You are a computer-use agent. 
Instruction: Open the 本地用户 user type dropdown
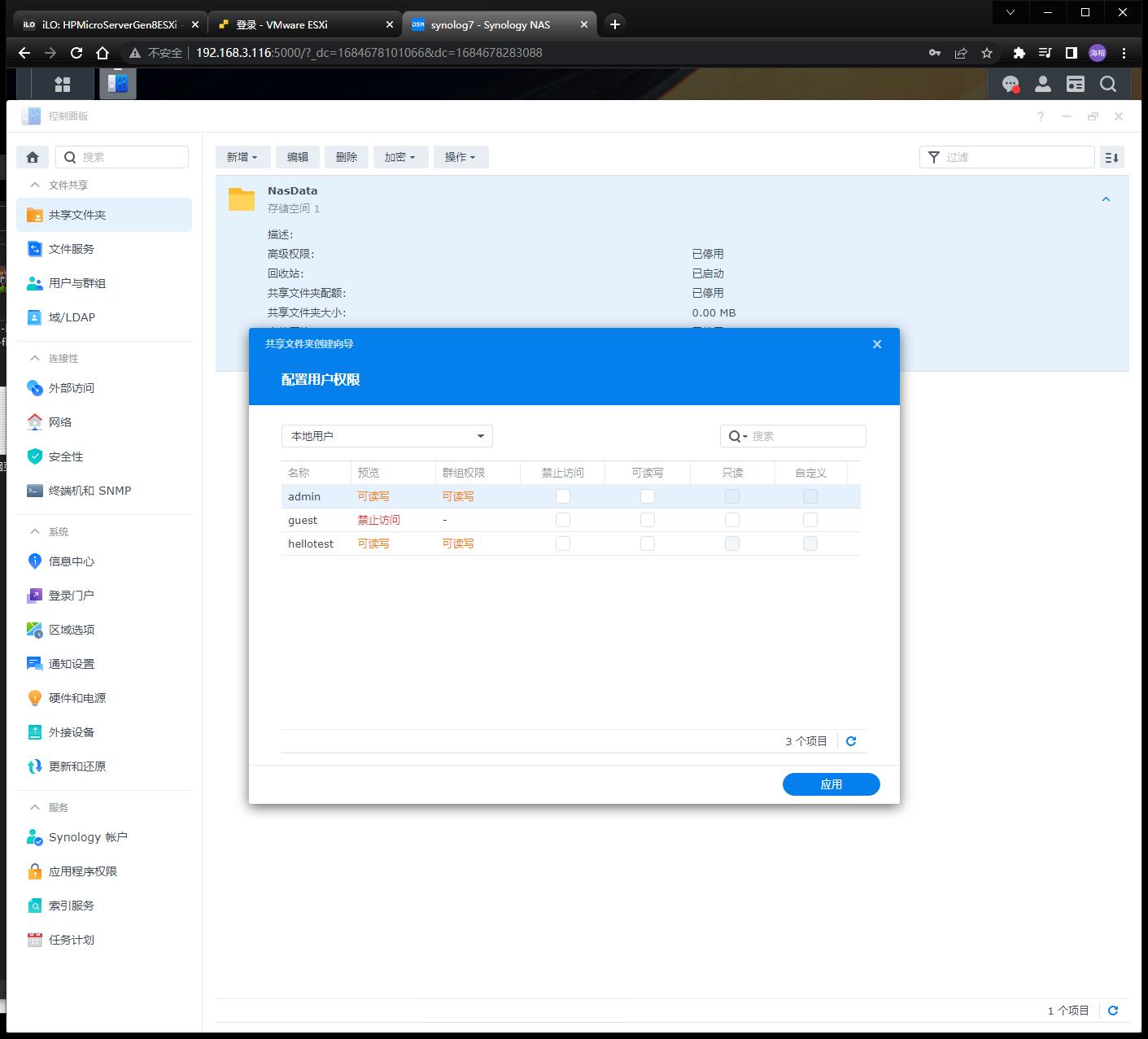(x=387, y=436)
